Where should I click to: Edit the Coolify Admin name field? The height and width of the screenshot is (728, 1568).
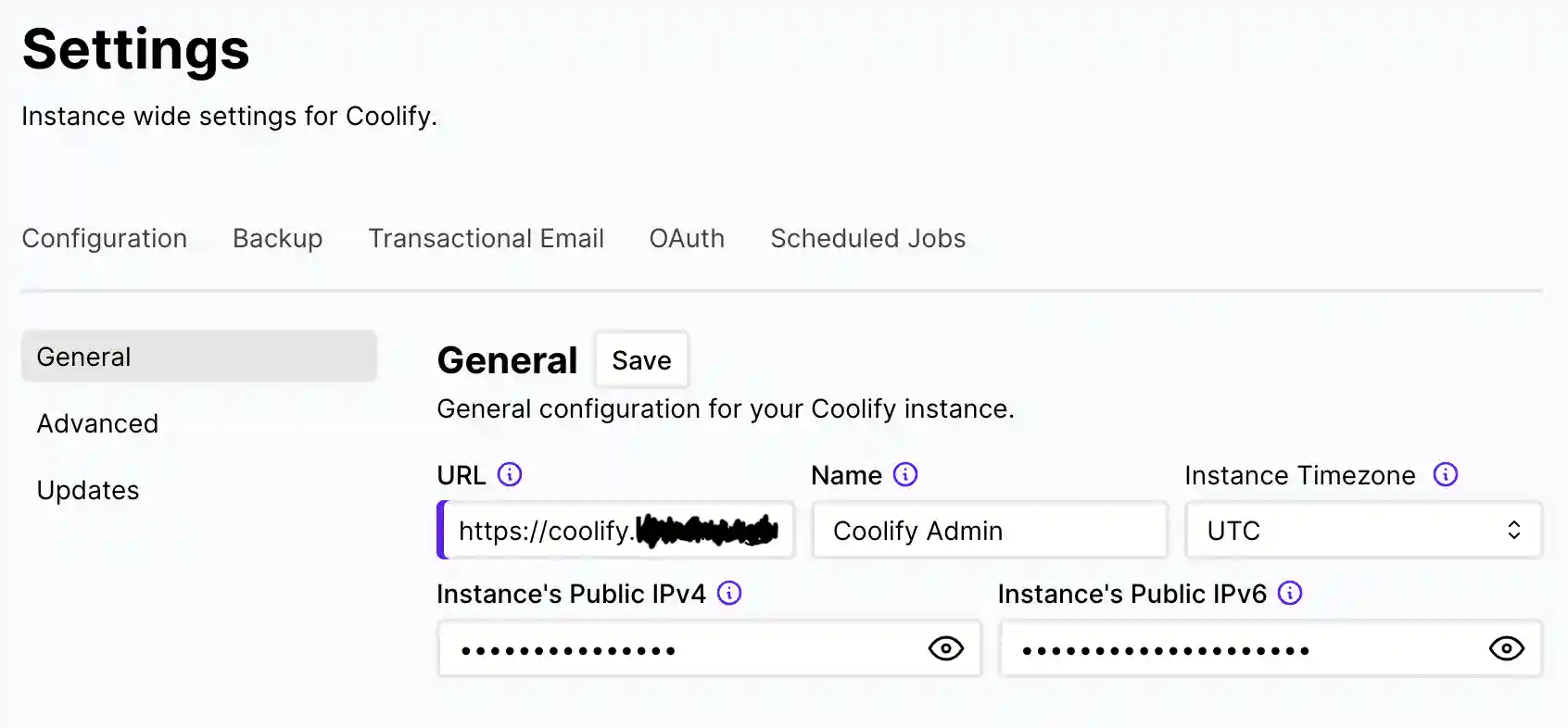coord(988,530)
